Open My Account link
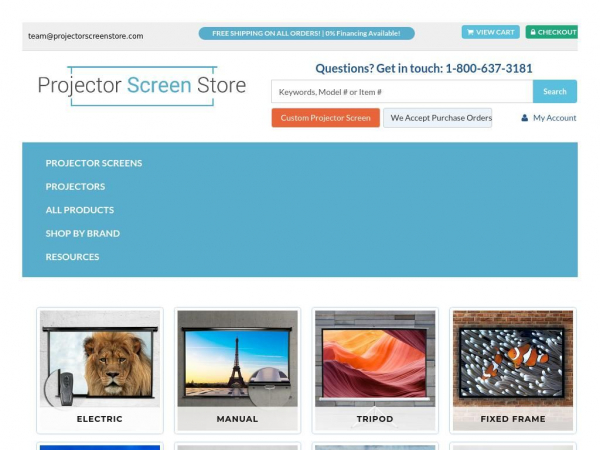The height and width of the screenshot is (450, 600). tap(554, 118)
